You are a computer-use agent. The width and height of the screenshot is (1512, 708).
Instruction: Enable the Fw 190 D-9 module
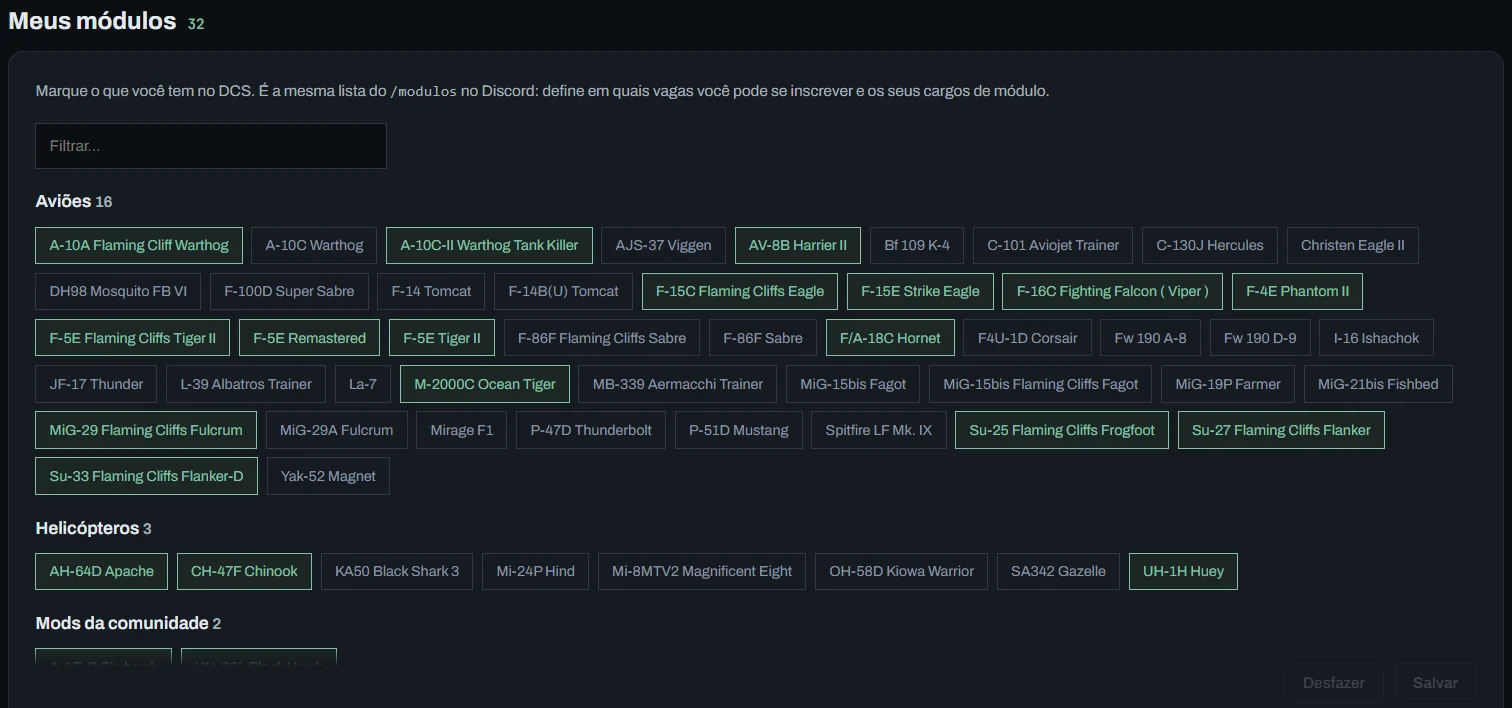(1260, 338)
